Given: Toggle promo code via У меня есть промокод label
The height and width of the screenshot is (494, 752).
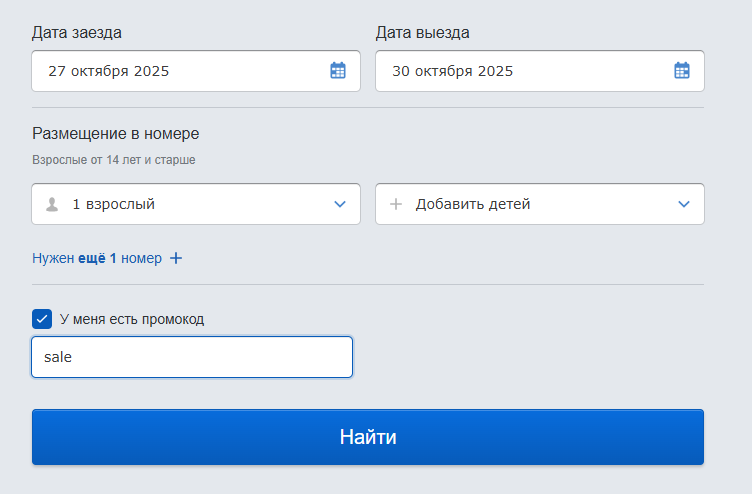Looking at the screenshot, I should [132, 319].
